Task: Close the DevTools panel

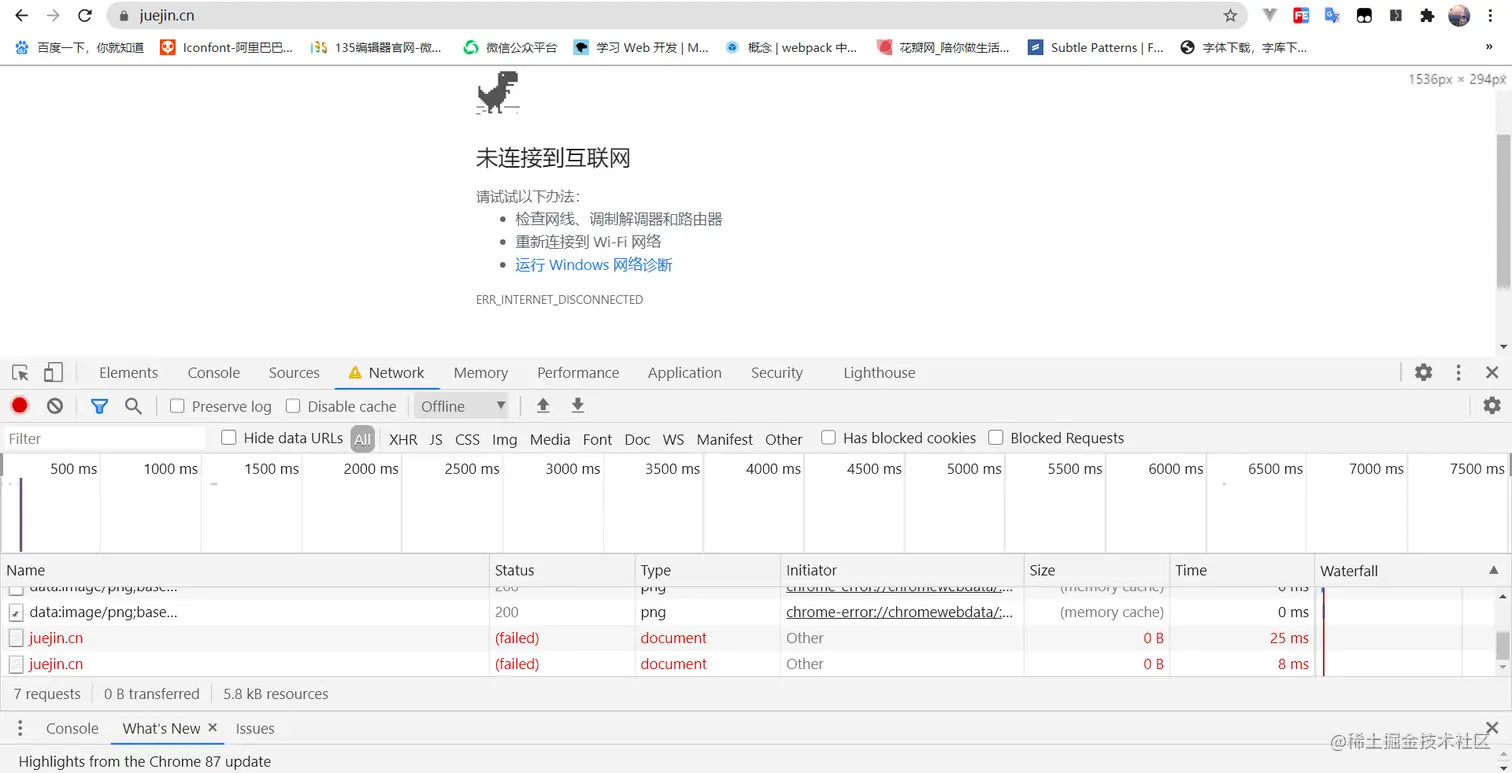Action: tap(1492, 373)
